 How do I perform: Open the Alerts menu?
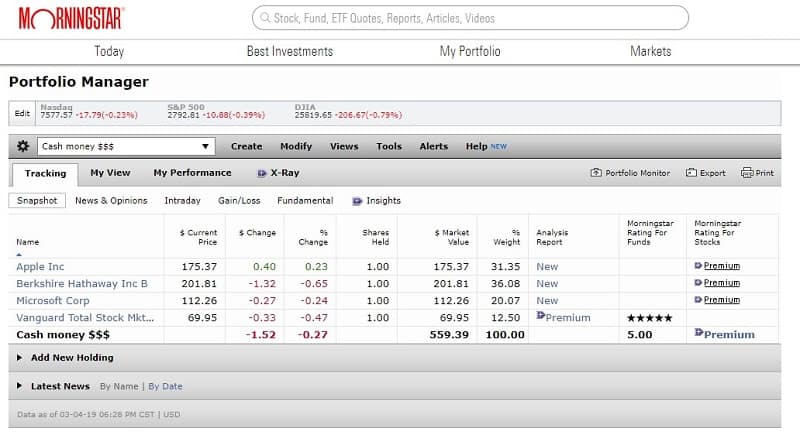tap(433, 146)
